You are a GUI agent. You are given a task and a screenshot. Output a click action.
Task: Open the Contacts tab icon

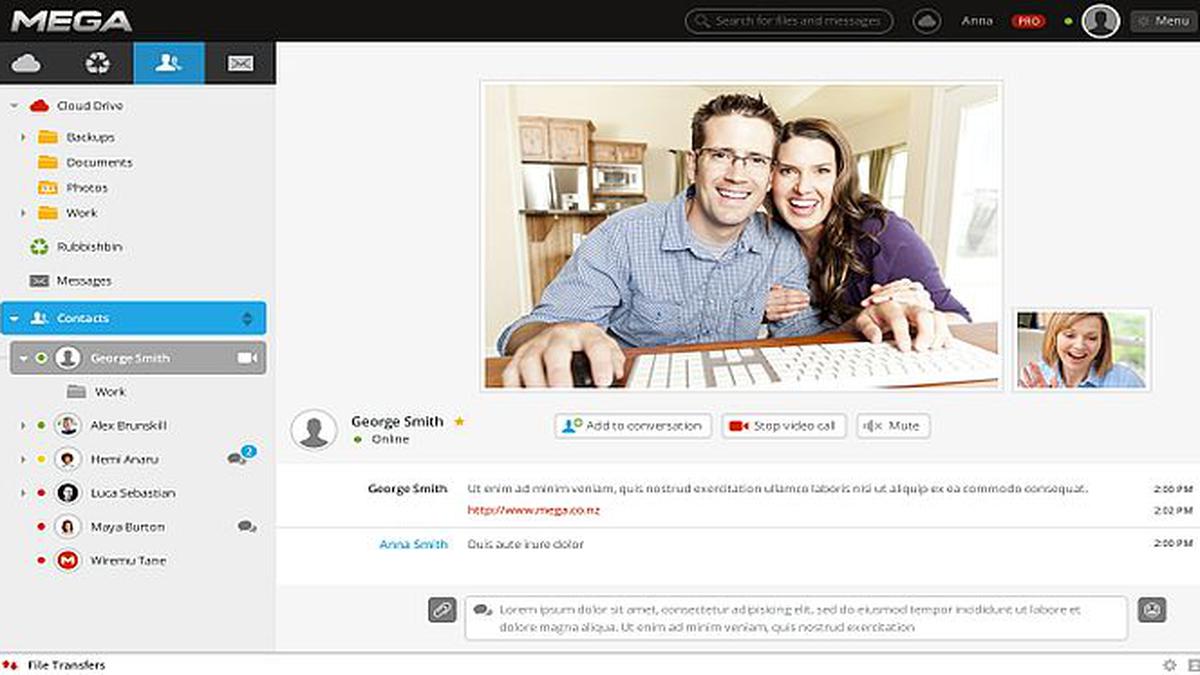coord(169,62)
